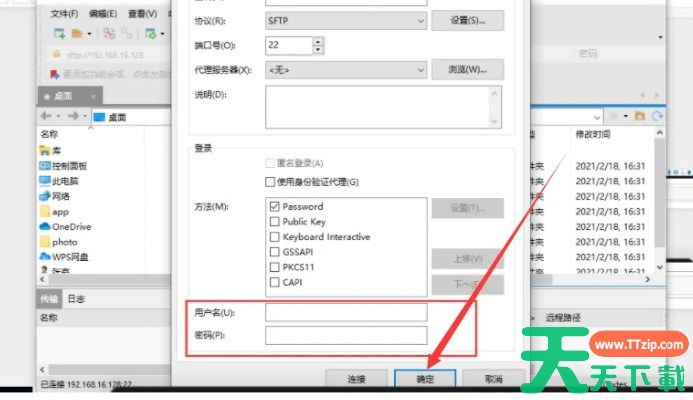Enable the PKCS11 method checkbox
Screen dimensions: 693x400
pos(274,267)
